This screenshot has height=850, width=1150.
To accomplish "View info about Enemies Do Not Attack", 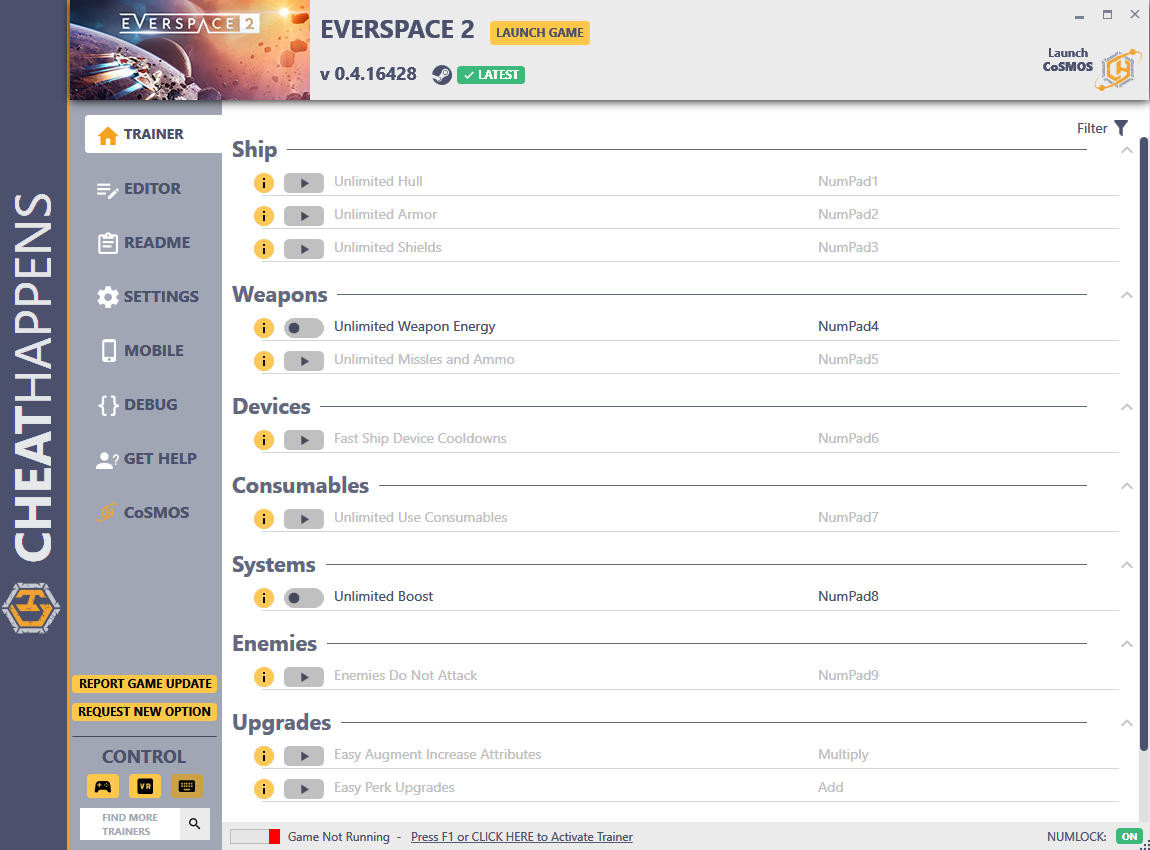I will coord(264,677).
